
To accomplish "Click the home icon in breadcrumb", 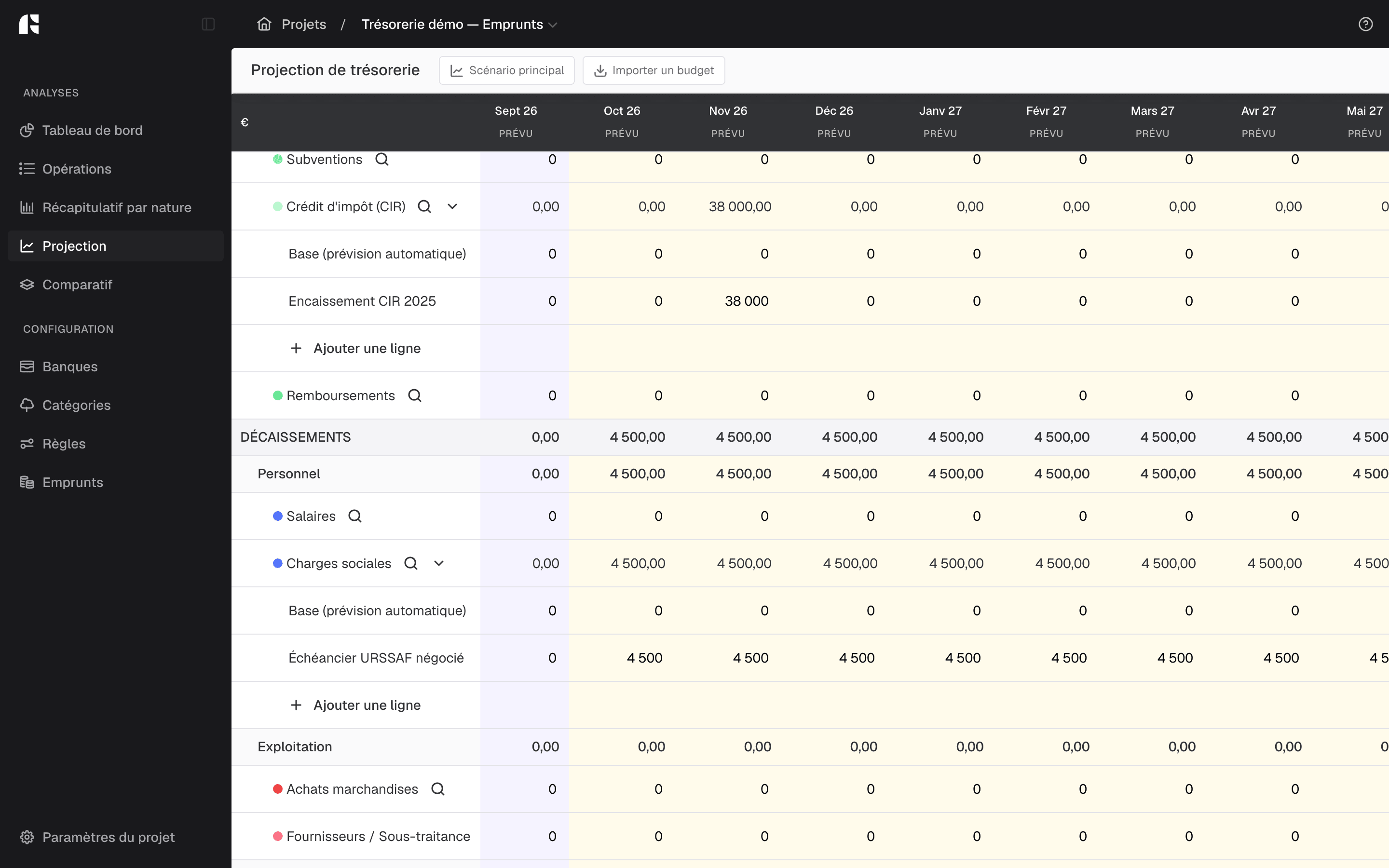I will coord(264,24).
